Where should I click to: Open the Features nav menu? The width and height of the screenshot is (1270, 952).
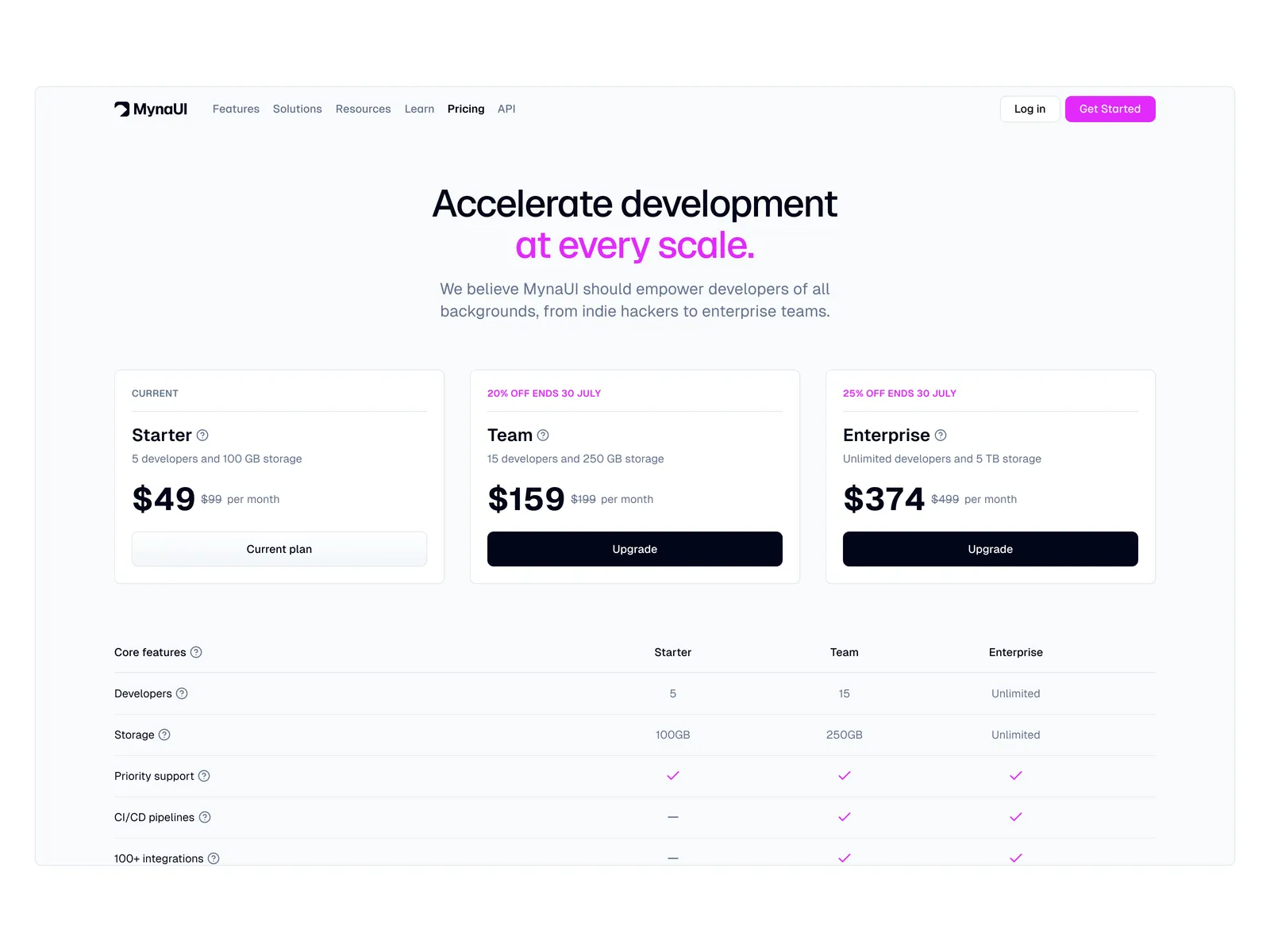click(236, 109)
